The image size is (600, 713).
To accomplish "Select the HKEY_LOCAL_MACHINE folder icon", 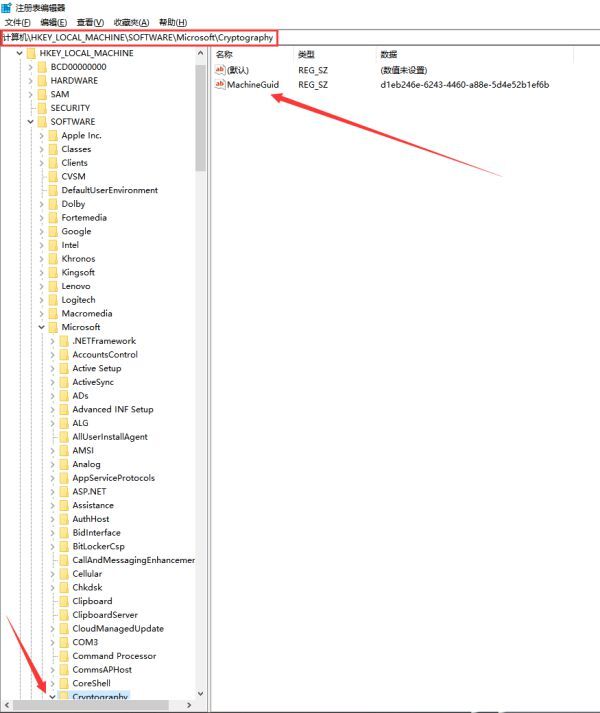I will pyautogui.click(x=30, y=53).
